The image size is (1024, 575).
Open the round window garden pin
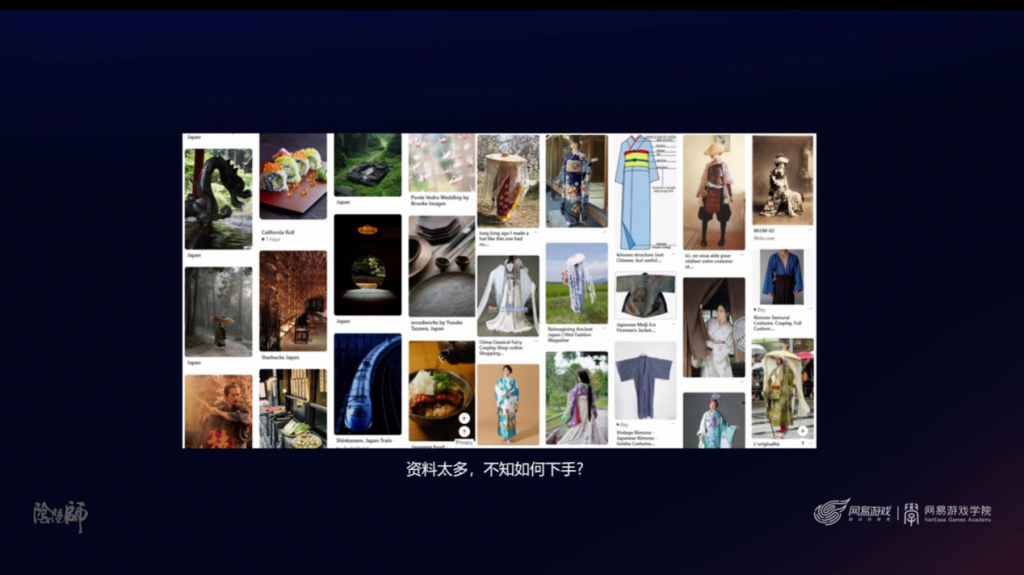[x=367, y=264]
